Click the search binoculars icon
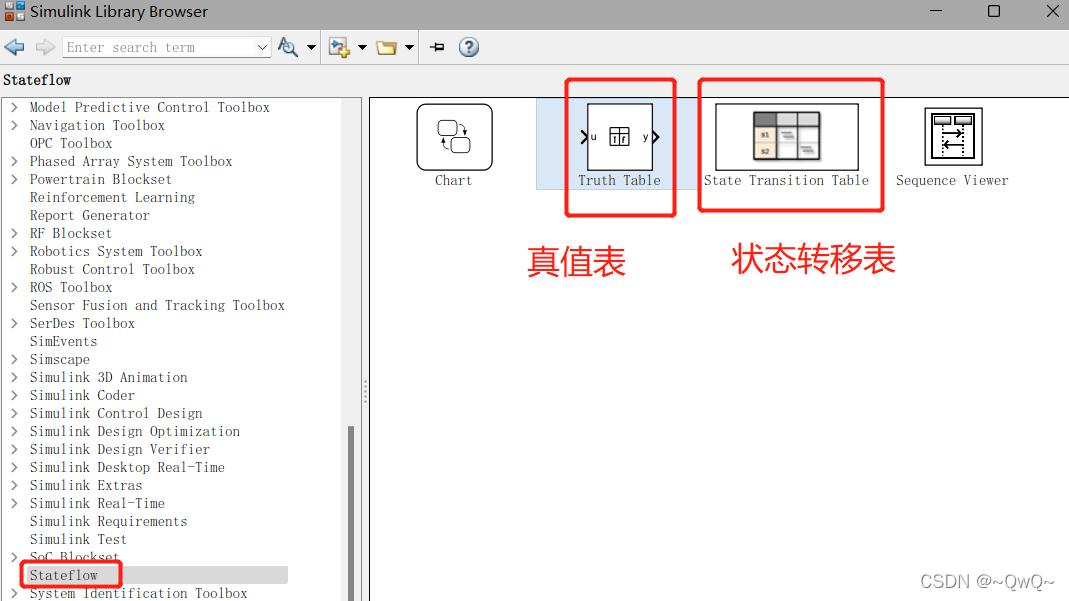1069x601 pixels. tap(288, 47)
